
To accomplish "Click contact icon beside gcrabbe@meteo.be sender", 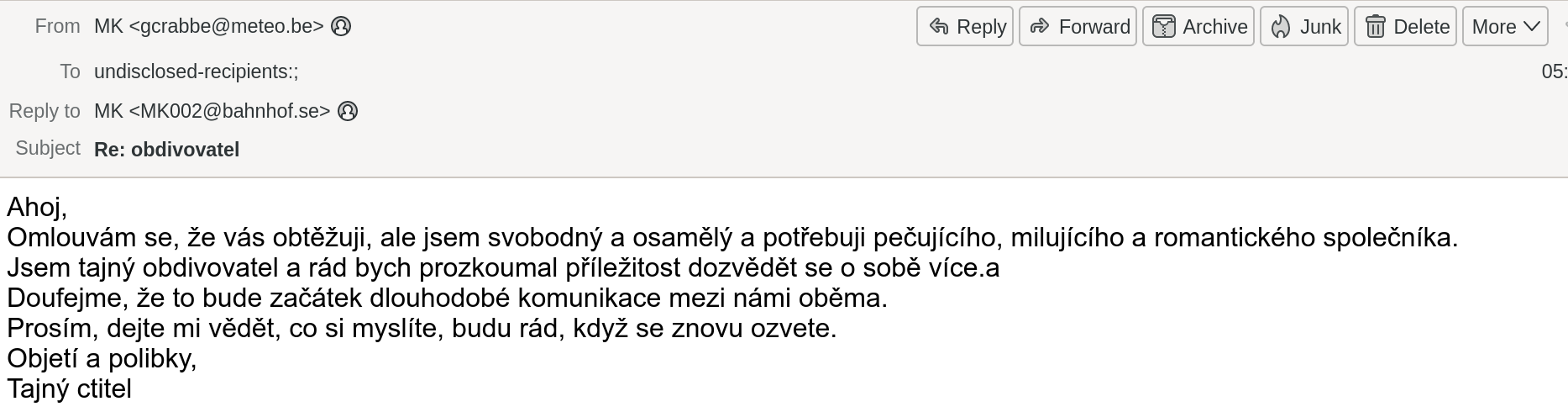I will tap(341, 27).
